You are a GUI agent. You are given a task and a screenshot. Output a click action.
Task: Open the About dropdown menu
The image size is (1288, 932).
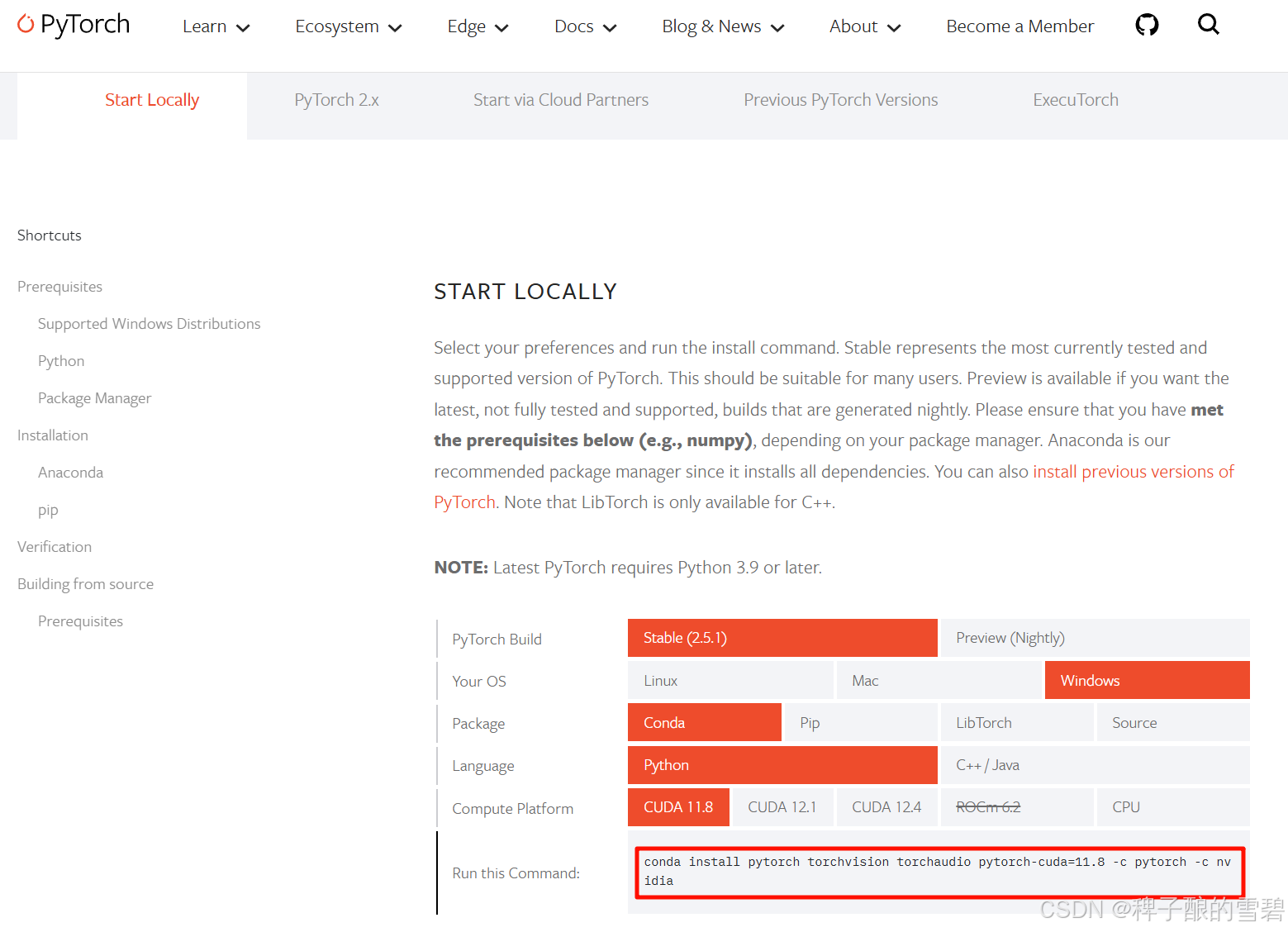pyautogui.click(x=865, y=26)
